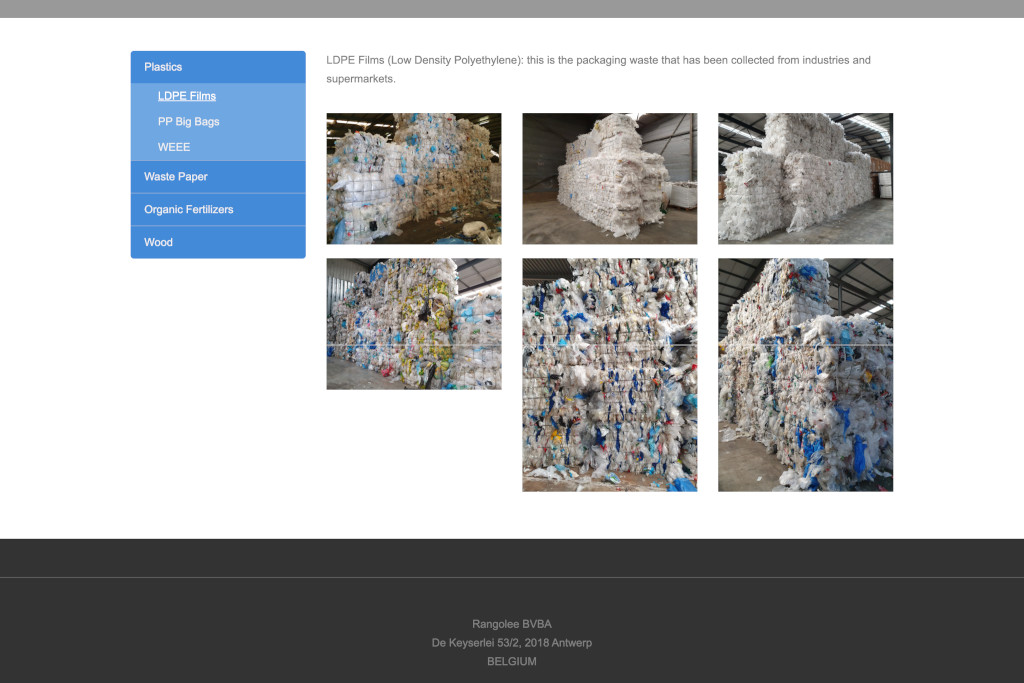View the tall bottom-middle film bale photo
Screen dimensions: 1024x683
coord(609,374)
